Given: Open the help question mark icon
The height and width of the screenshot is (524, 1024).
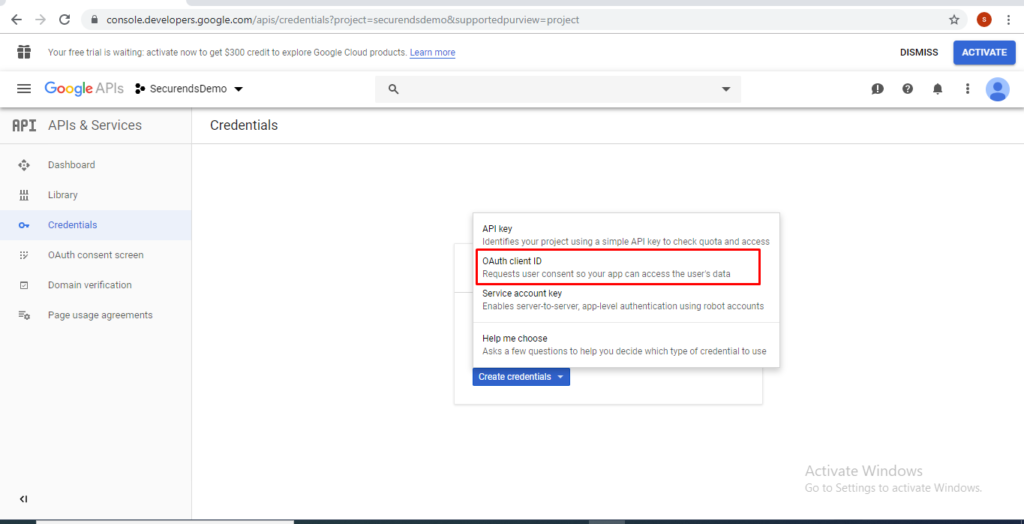Looking at the screenshot, I should (907, 89).
